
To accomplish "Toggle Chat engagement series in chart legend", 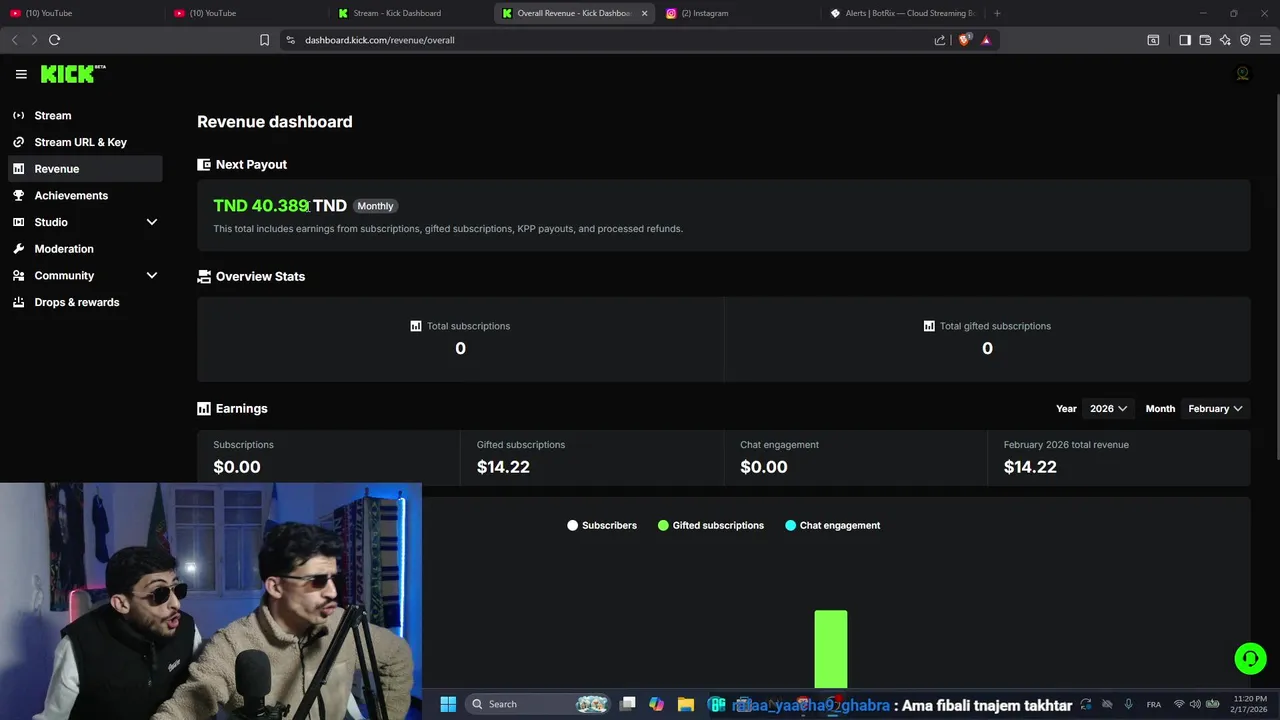I will click(833, 525).
